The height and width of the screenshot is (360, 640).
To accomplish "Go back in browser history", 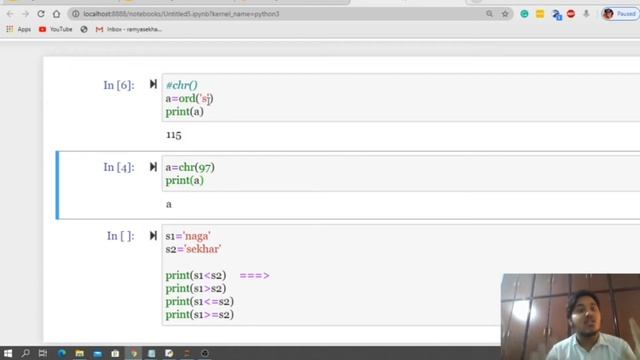I will [10, 14].
